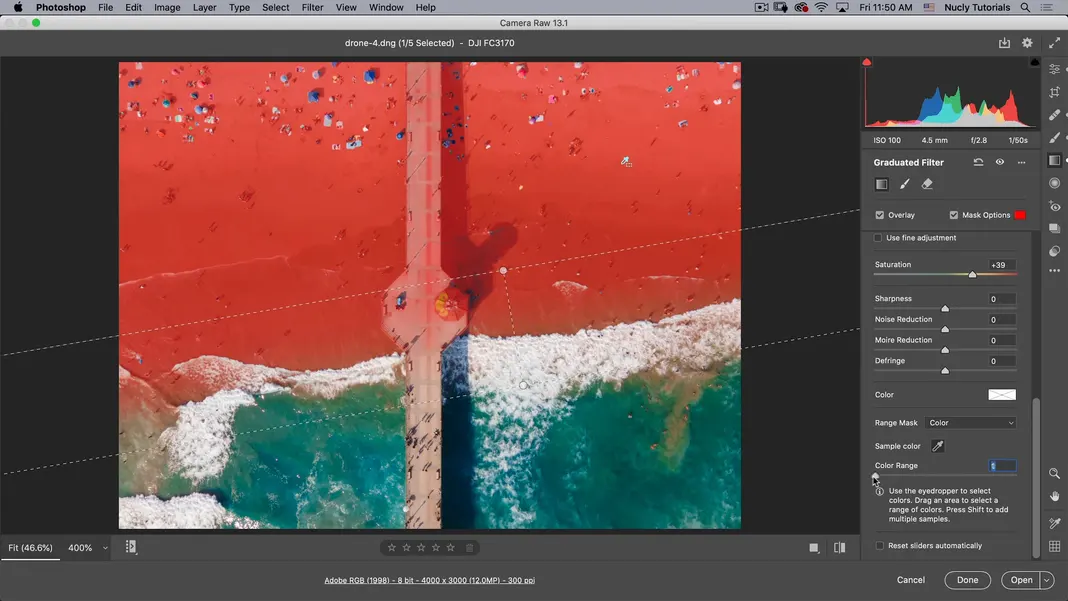Image resolution: width=1068 pixels, height=601 pixels.
Task: Click the Open button
Action: (x=1021, y=581)
